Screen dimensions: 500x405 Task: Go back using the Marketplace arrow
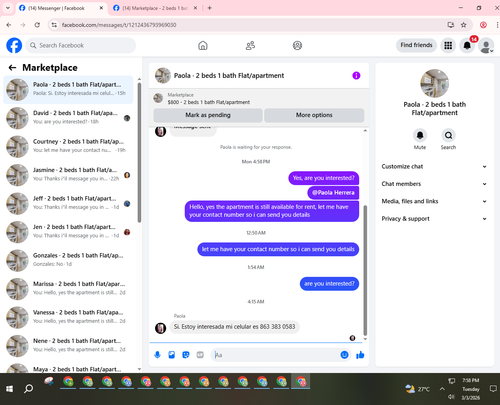(12, 68)
